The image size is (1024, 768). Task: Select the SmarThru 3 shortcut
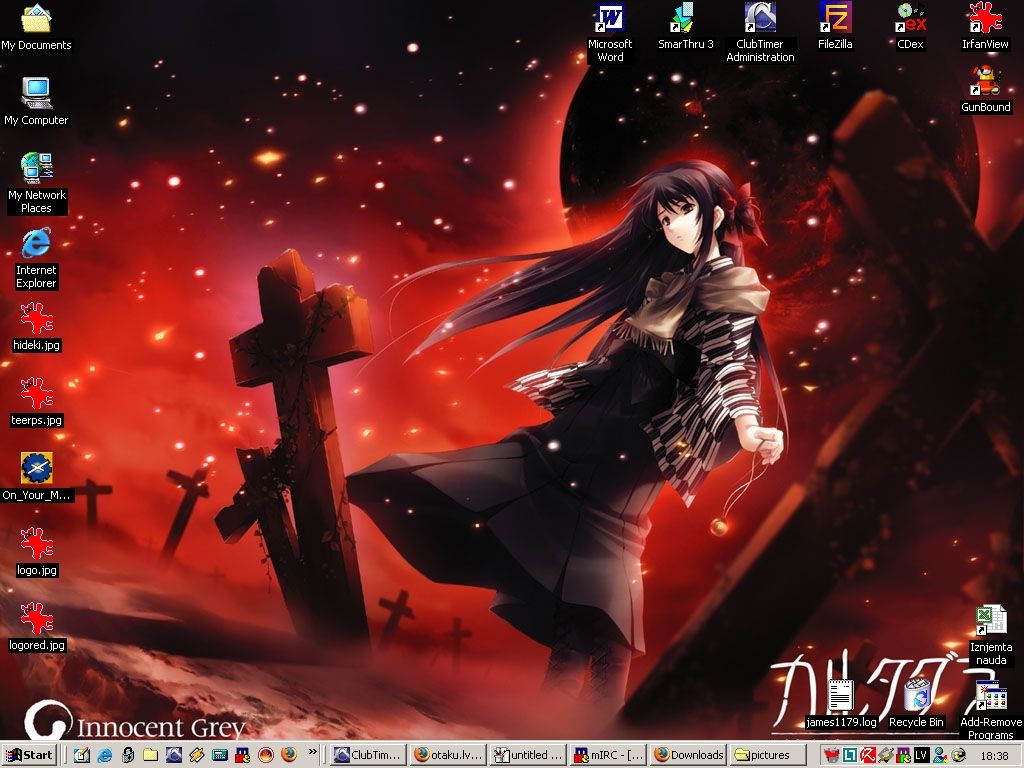(x=685, y=27)
